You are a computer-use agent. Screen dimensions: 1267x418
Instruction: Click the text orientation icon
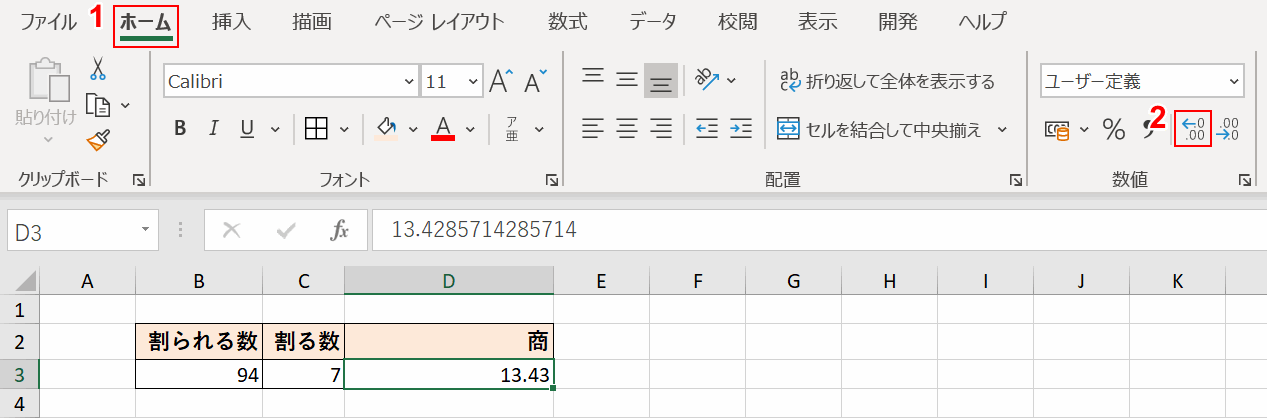[707, 79]
